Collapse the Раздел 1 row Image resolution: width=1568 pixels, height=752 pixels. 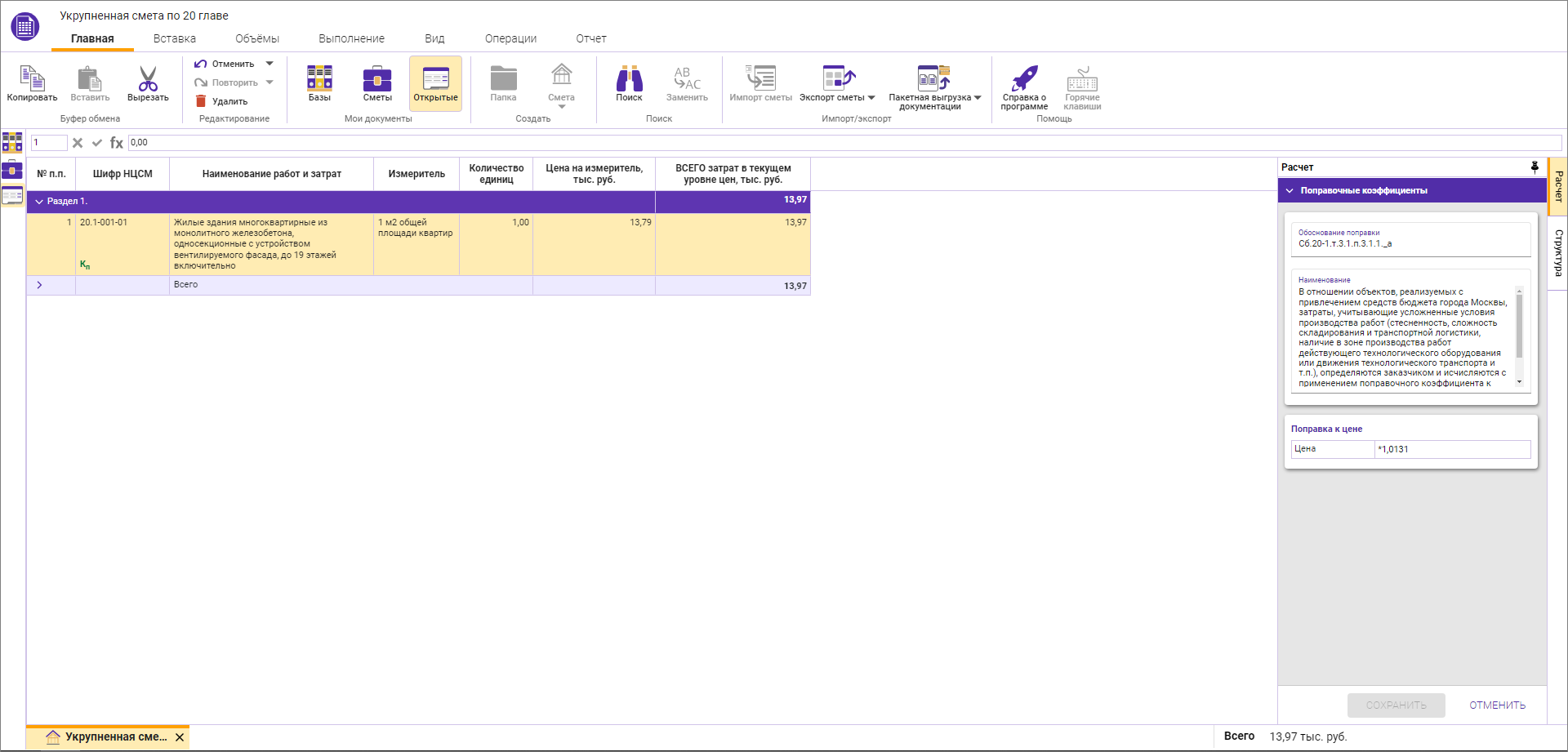pyautogui.click(x=38, y=202)
